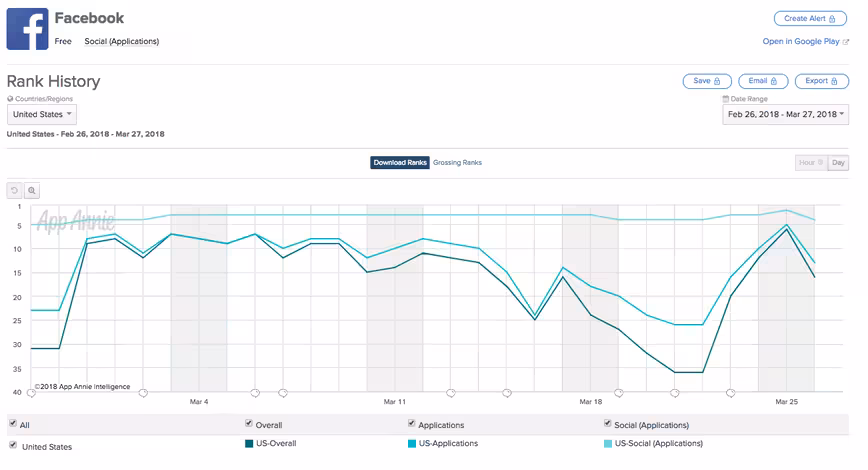Open in Google Play link
868x470 pixels.
(x=801, y=42)
